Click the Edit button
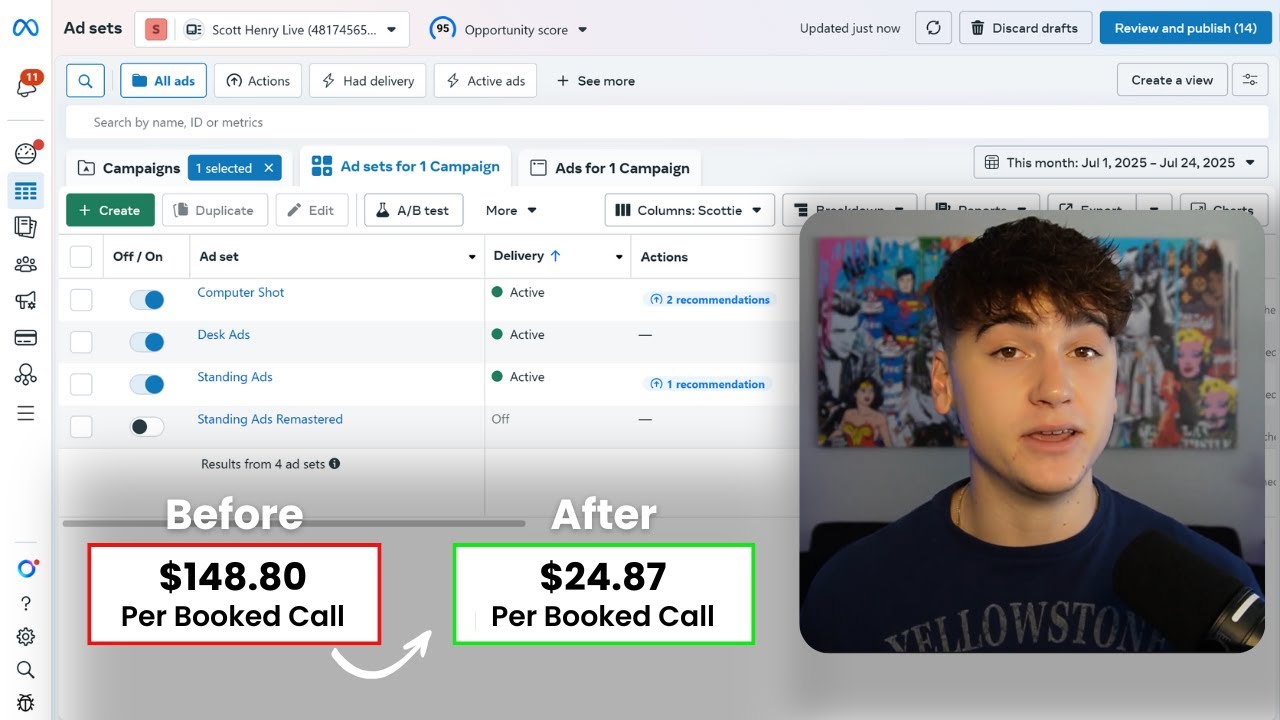Screen dimensions: 1280x720 [311, 210]
